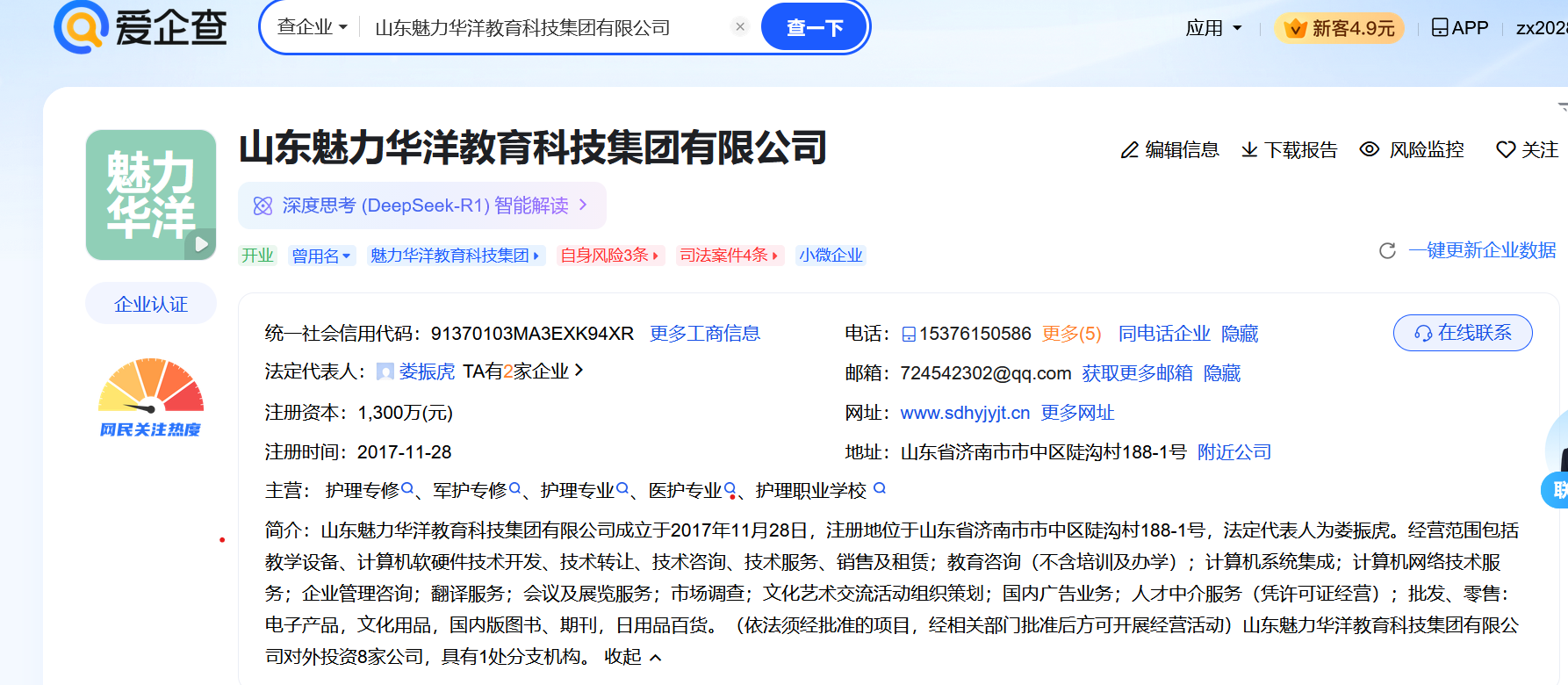Open the 新客4.9元 promotion badge

(1340, 28)
